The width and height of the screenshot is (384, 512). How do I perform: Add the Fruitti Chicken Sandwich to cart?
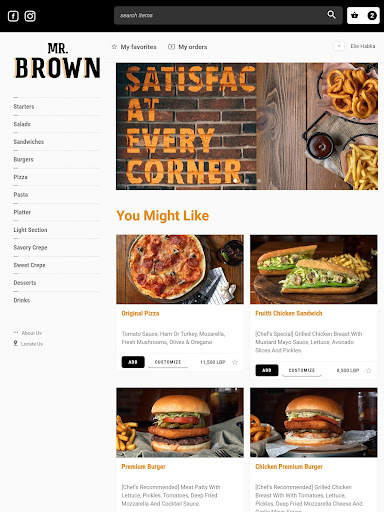(x=267, y=370)
